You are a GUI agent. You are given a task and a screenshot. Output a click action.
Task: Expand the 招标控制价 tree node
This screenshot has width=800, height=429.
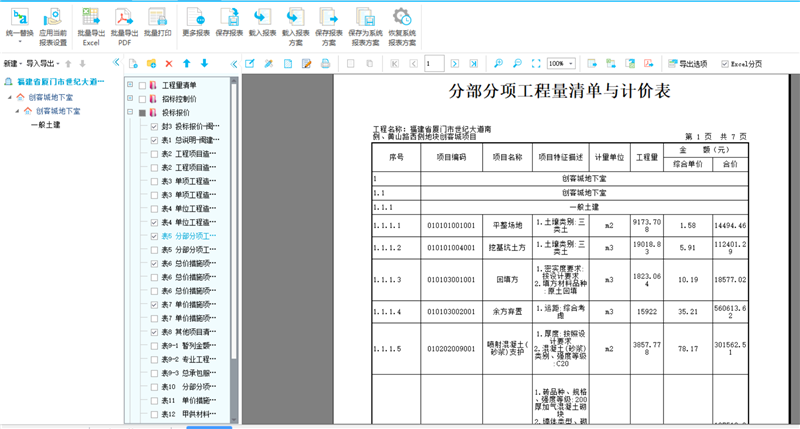click(x=130, y=98)
